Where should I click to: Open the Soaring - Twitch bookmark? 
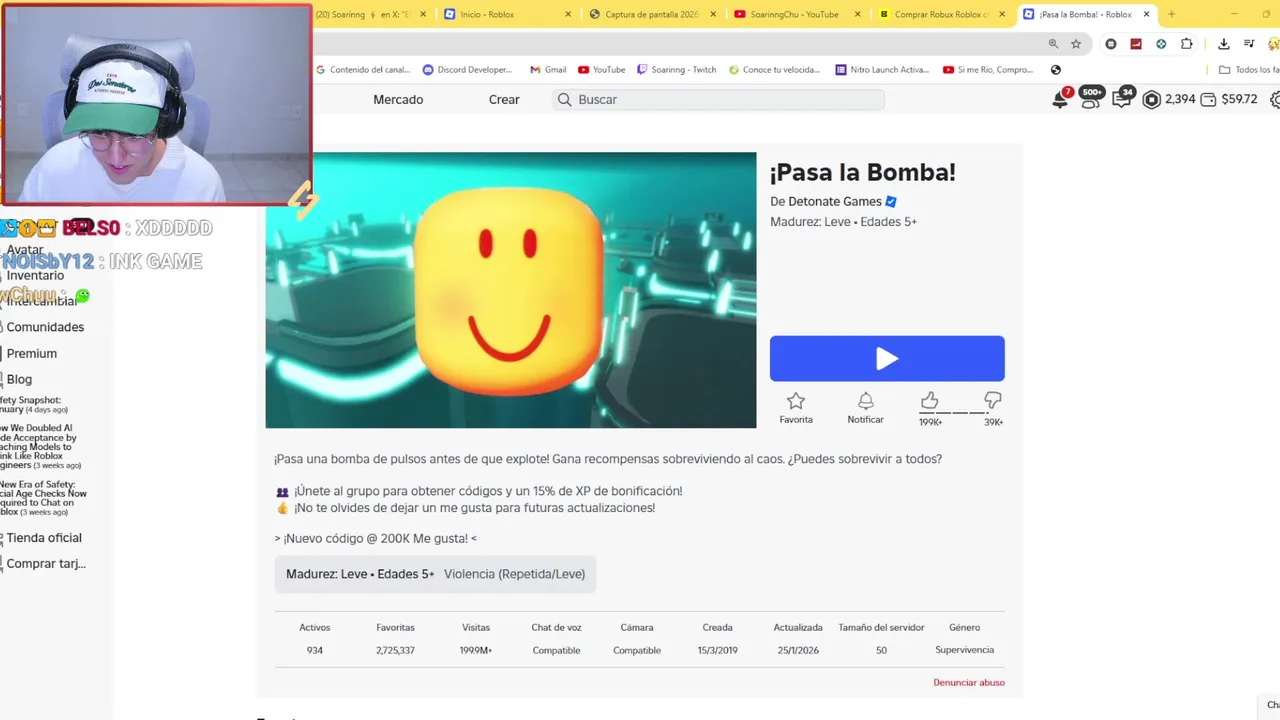pyautogui.click(x=677, y=70)
